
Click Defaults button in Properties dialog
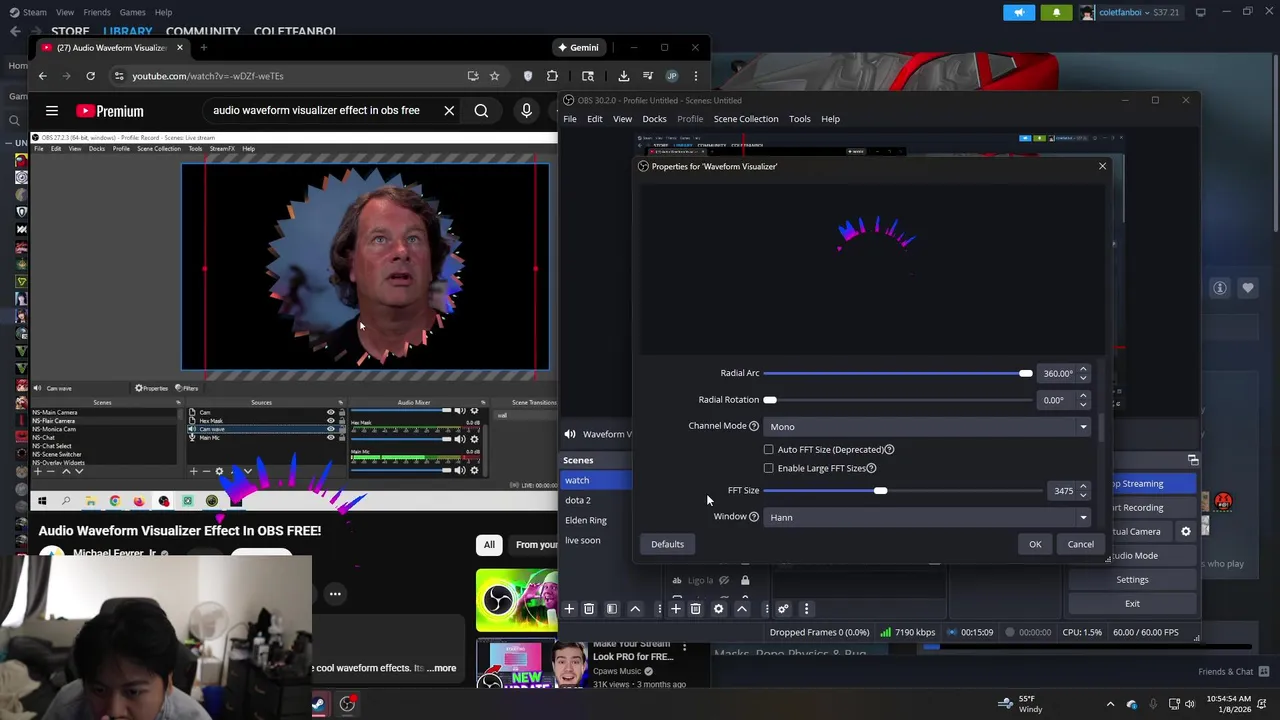(667, 544)
